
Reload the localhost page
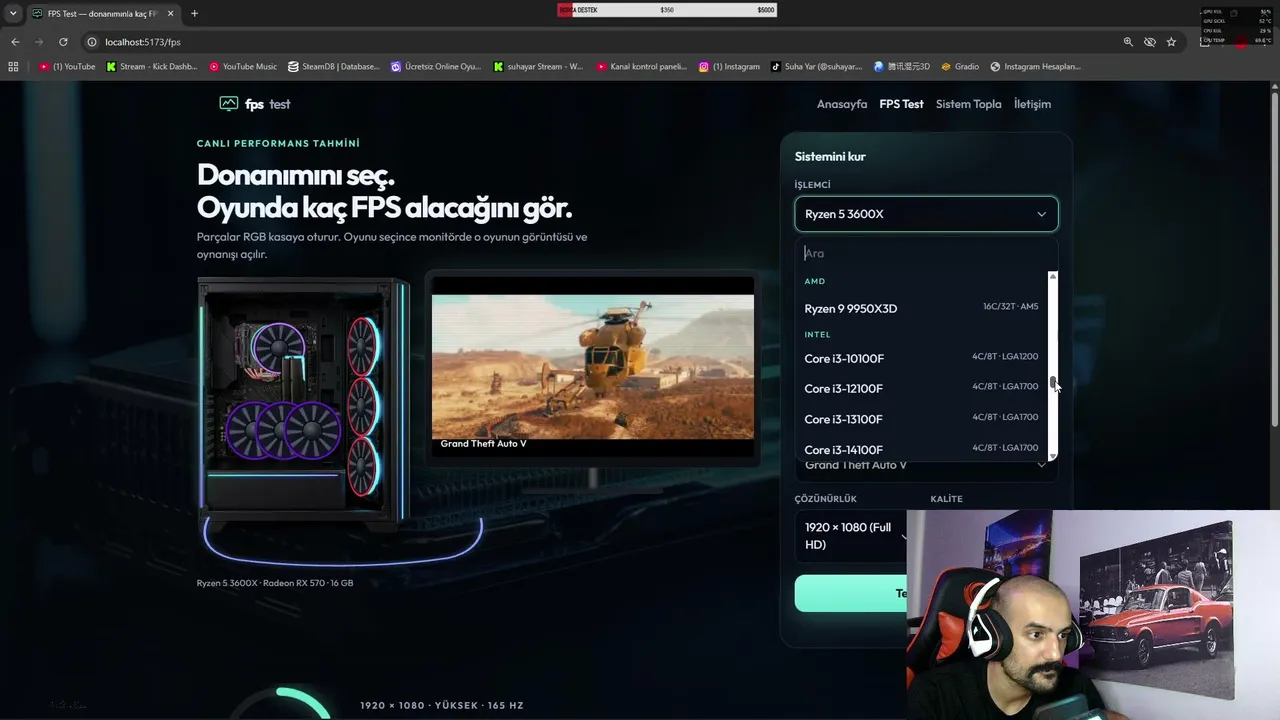click(63, 42)
